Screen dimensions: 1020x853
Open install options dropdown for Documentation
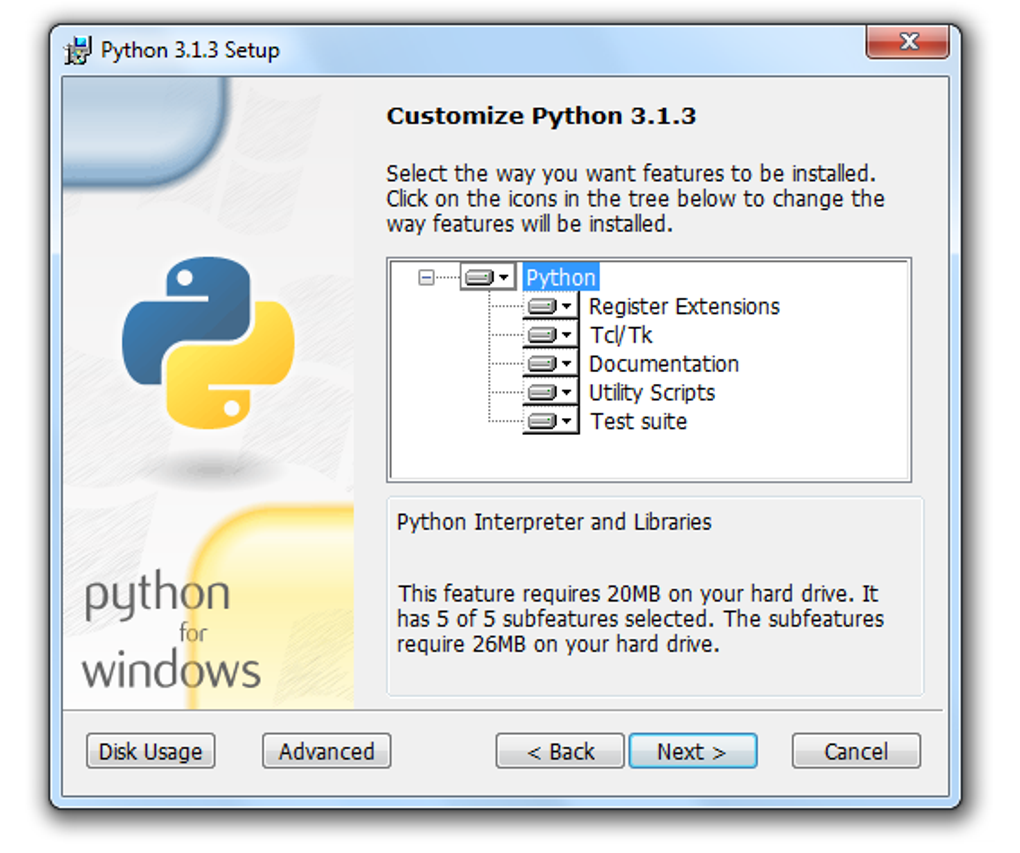550,363
